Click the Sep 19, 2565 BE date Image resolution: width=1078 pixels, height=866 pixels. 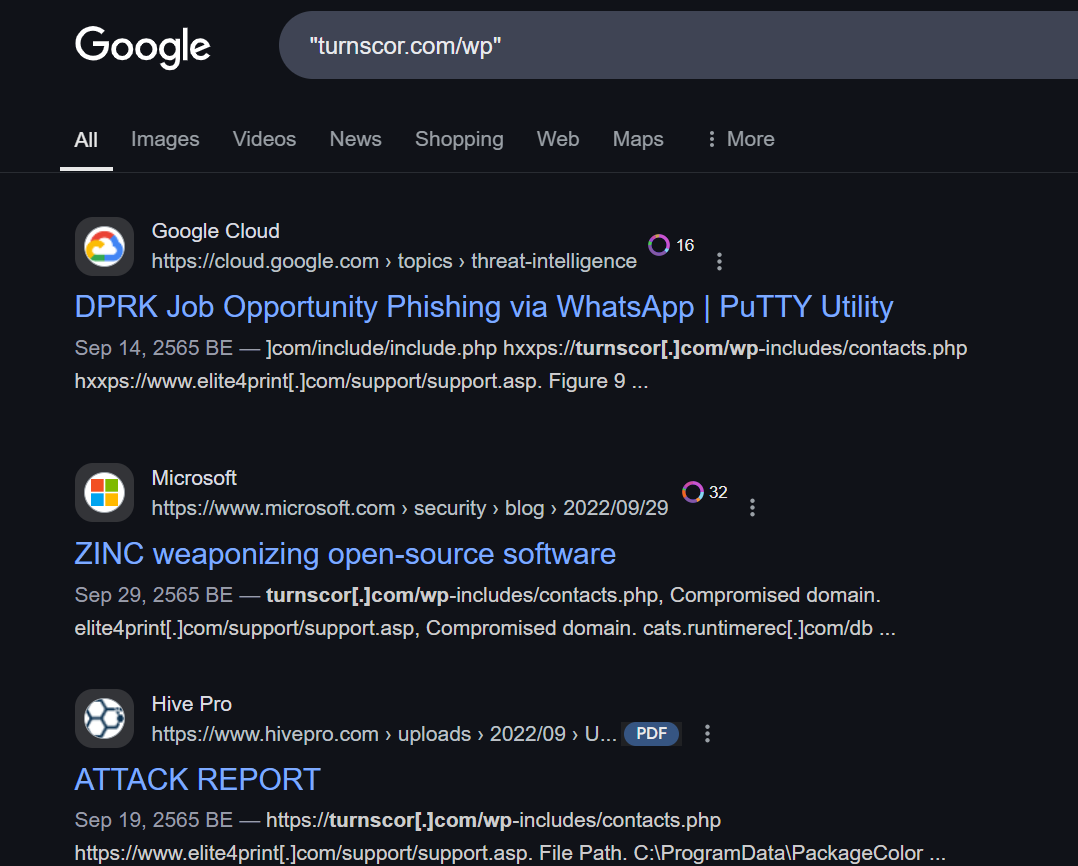pyautogui.click(x=153, y=821)
